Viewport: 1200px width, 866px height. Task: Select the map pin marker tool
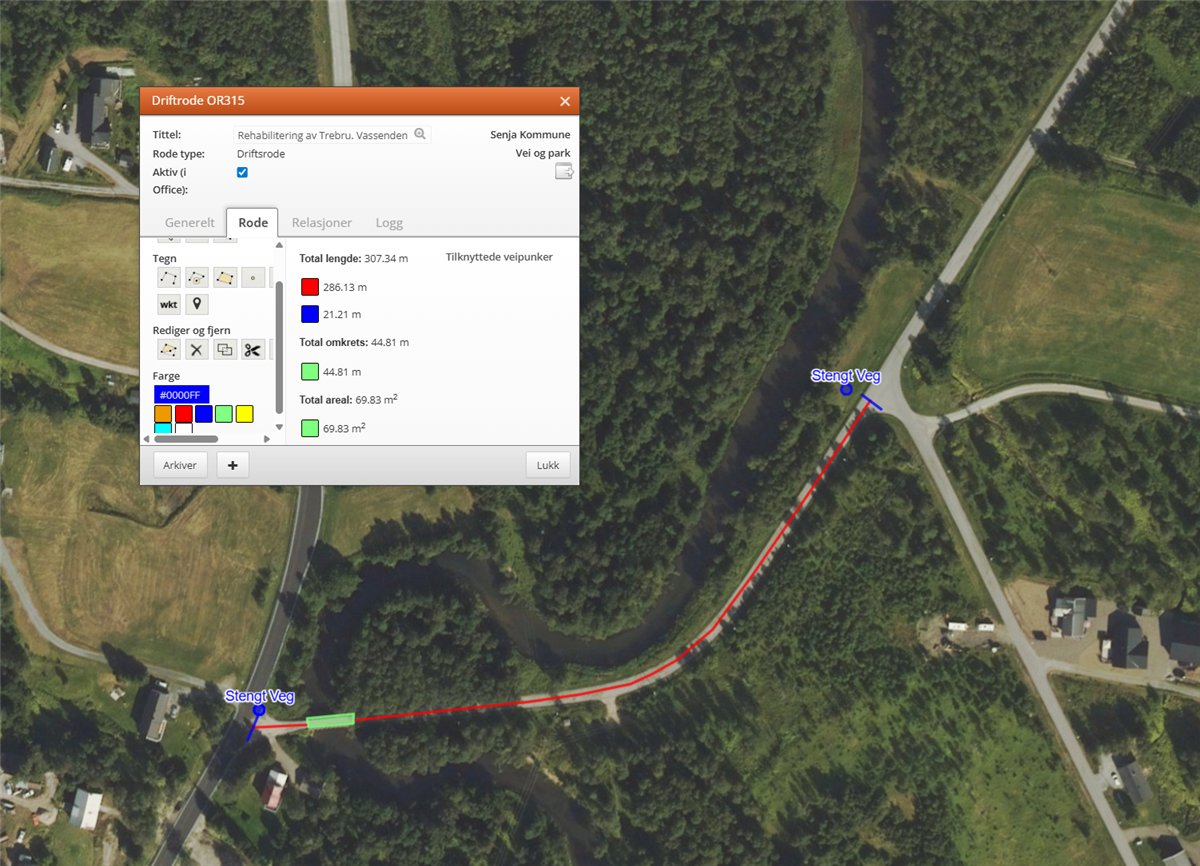(197, 304)
